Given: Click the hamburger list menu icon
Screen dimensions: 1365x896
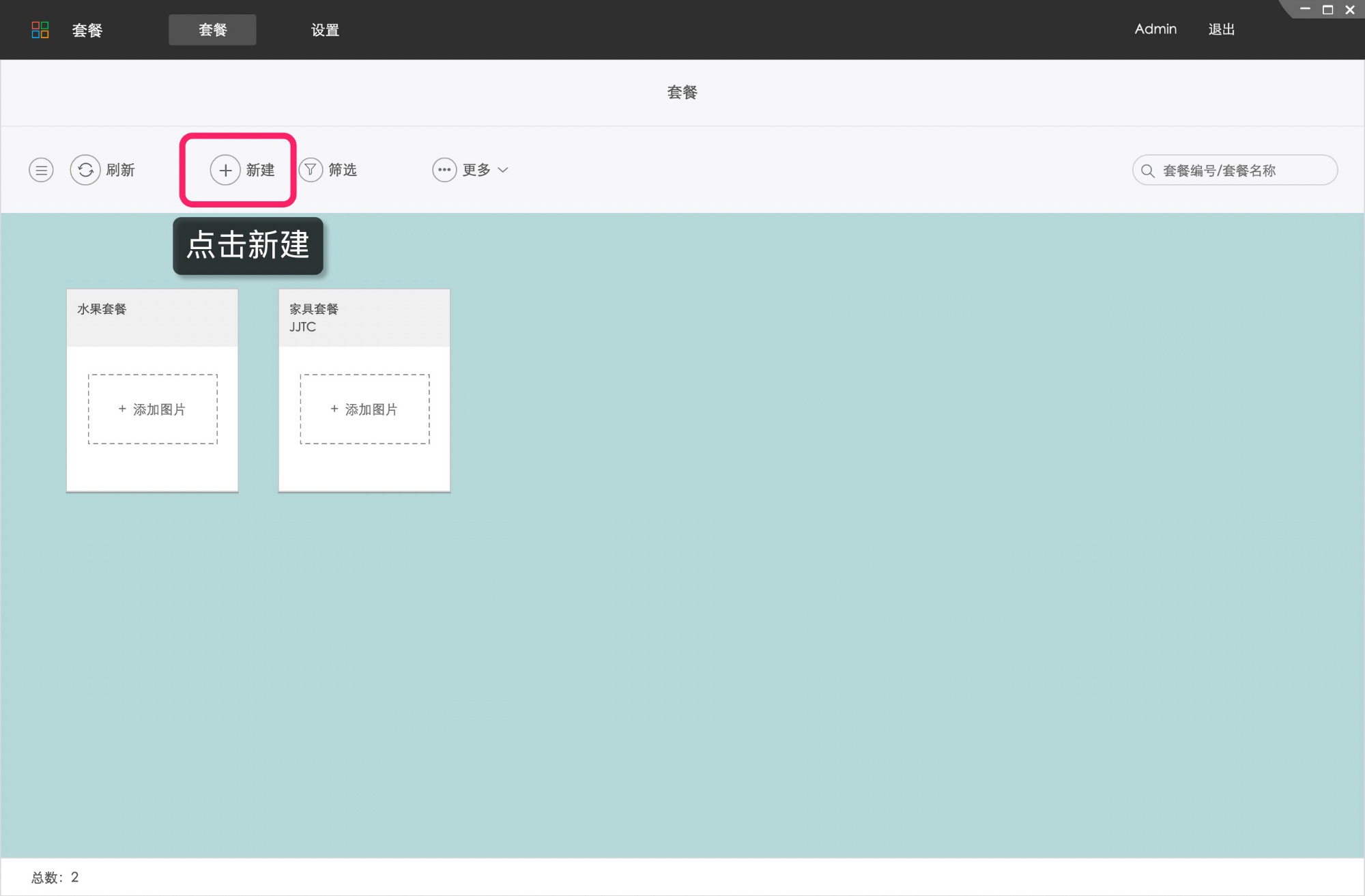Looking at the screenshot, I should point(41,170).
